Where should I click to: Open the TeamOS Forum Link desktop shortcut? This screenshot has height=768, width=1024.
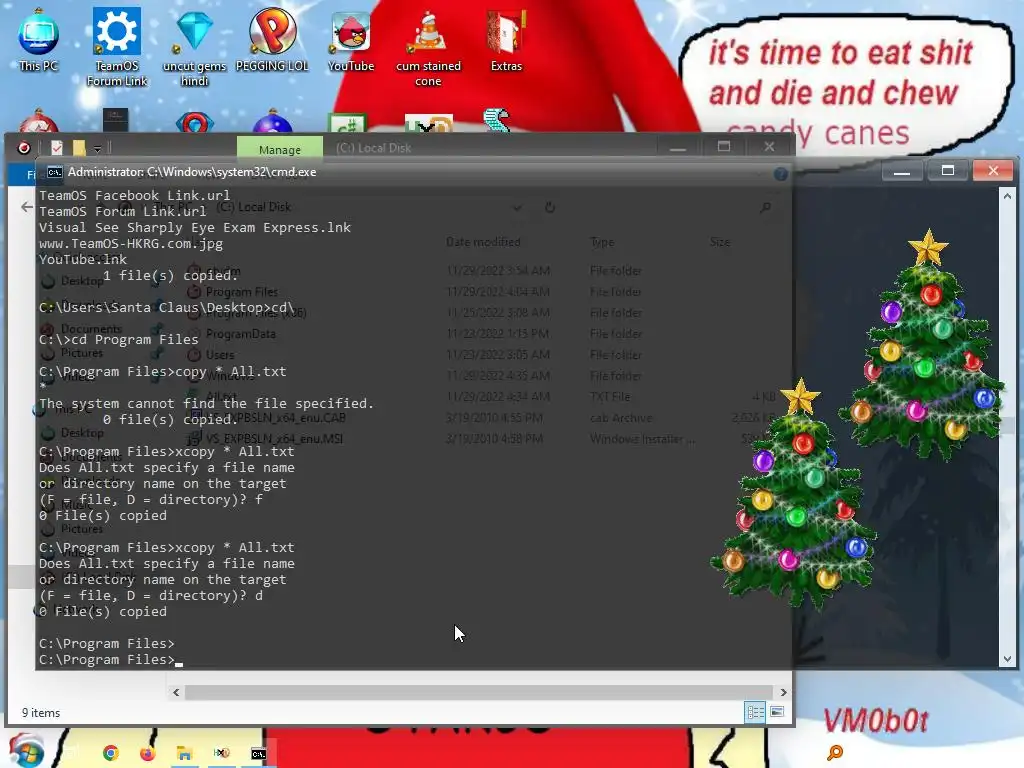click(x=117, y=46)
